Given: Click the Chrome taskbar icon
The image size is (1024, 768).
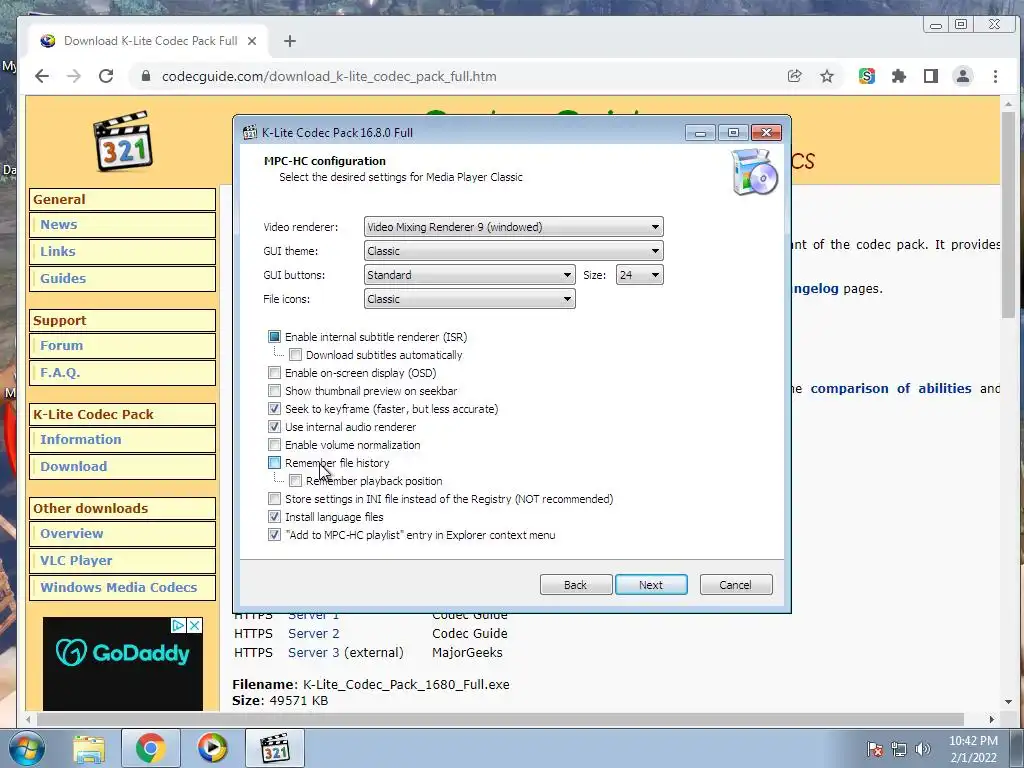Looking at the screenshot, I should [150, 748].
